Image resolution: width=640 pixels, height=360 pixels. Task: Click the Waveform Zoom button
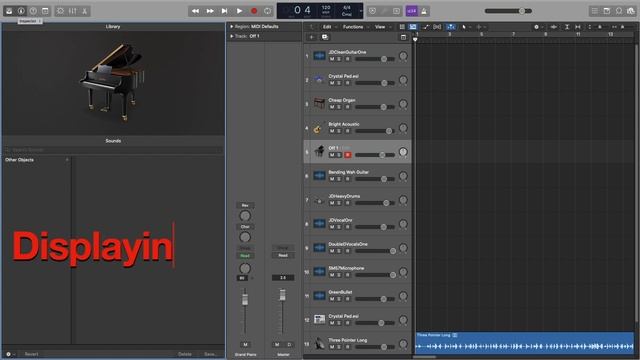(x=553, y=27)
